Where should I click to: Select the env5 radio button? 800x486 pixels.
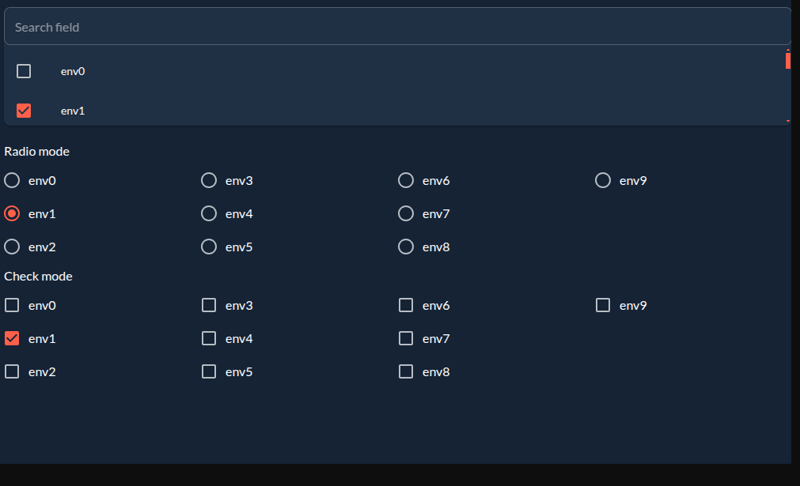pos(209,247)
